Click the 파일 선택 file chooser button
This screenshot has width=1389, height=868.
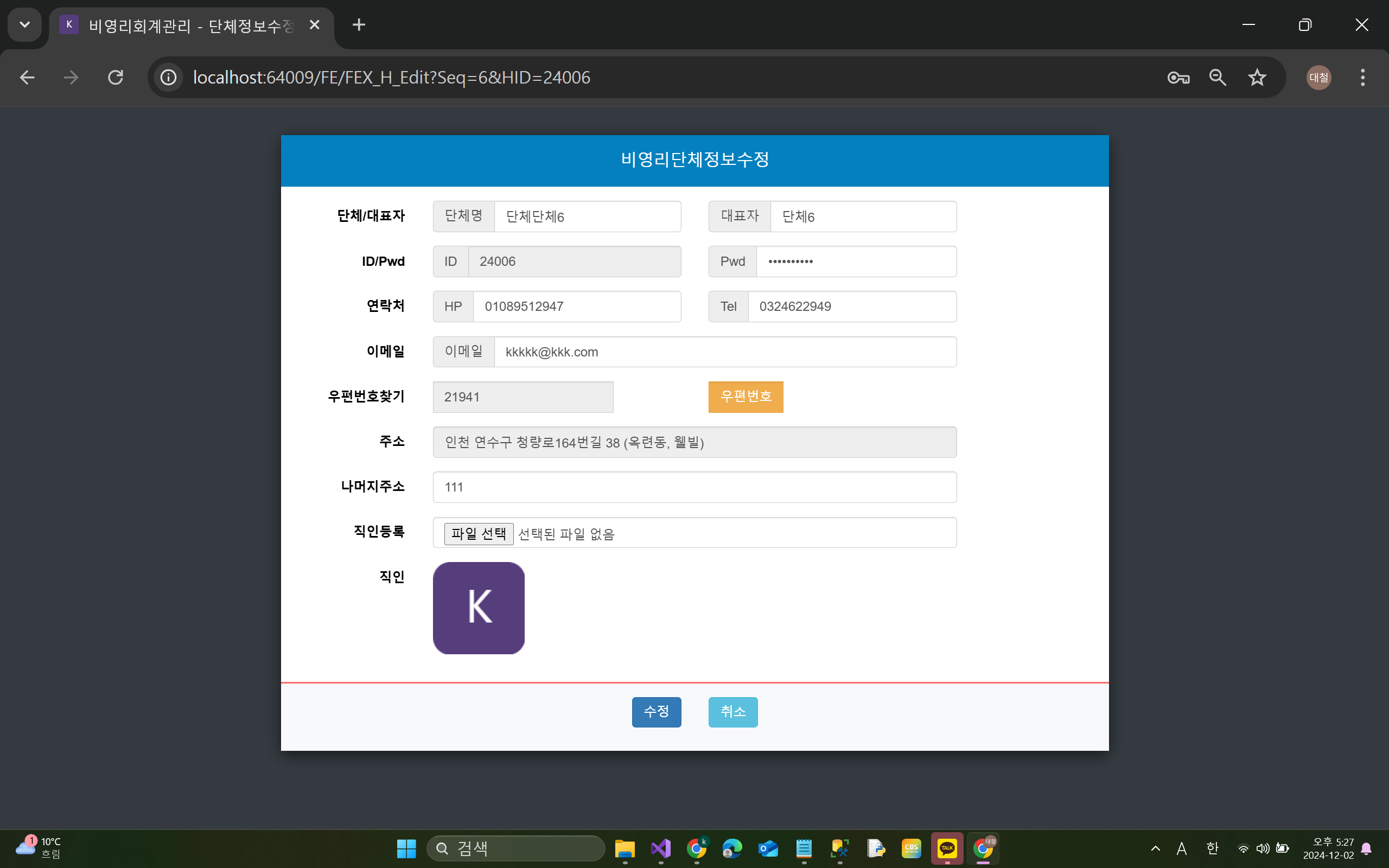(x=479, y=534)
